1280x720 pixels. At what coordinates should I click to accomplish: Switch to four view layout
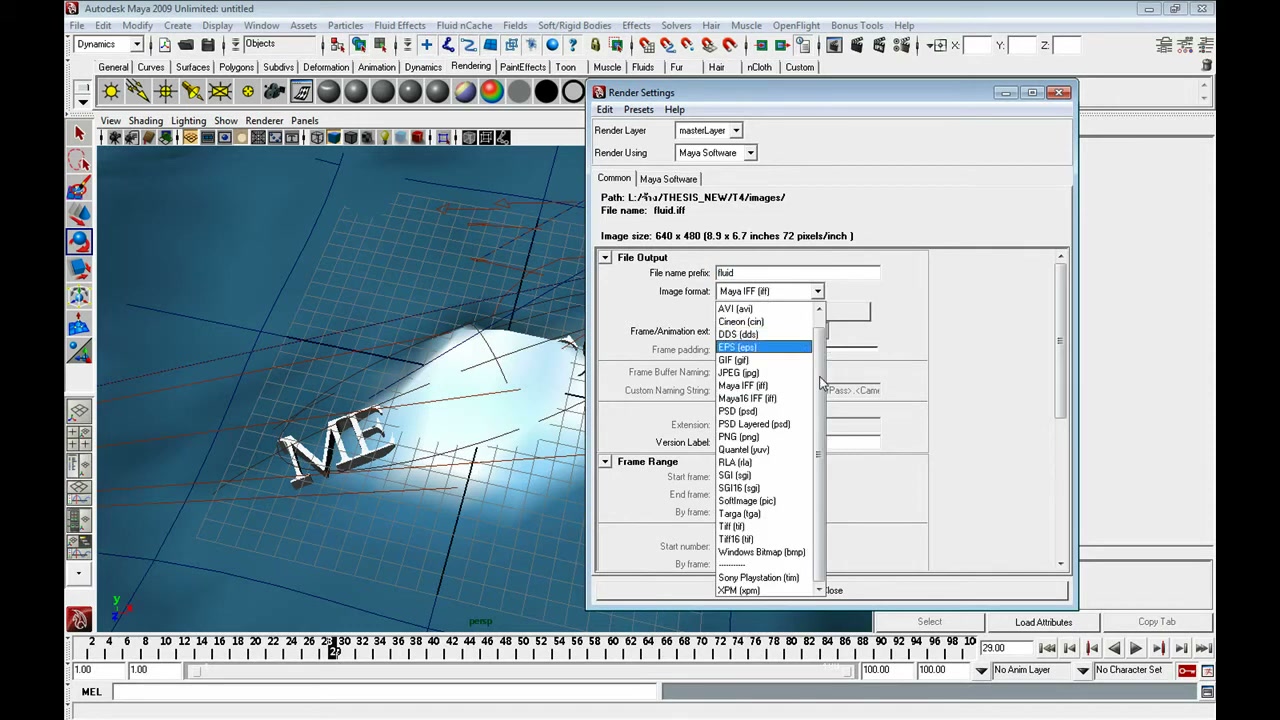tap(80, 438)
